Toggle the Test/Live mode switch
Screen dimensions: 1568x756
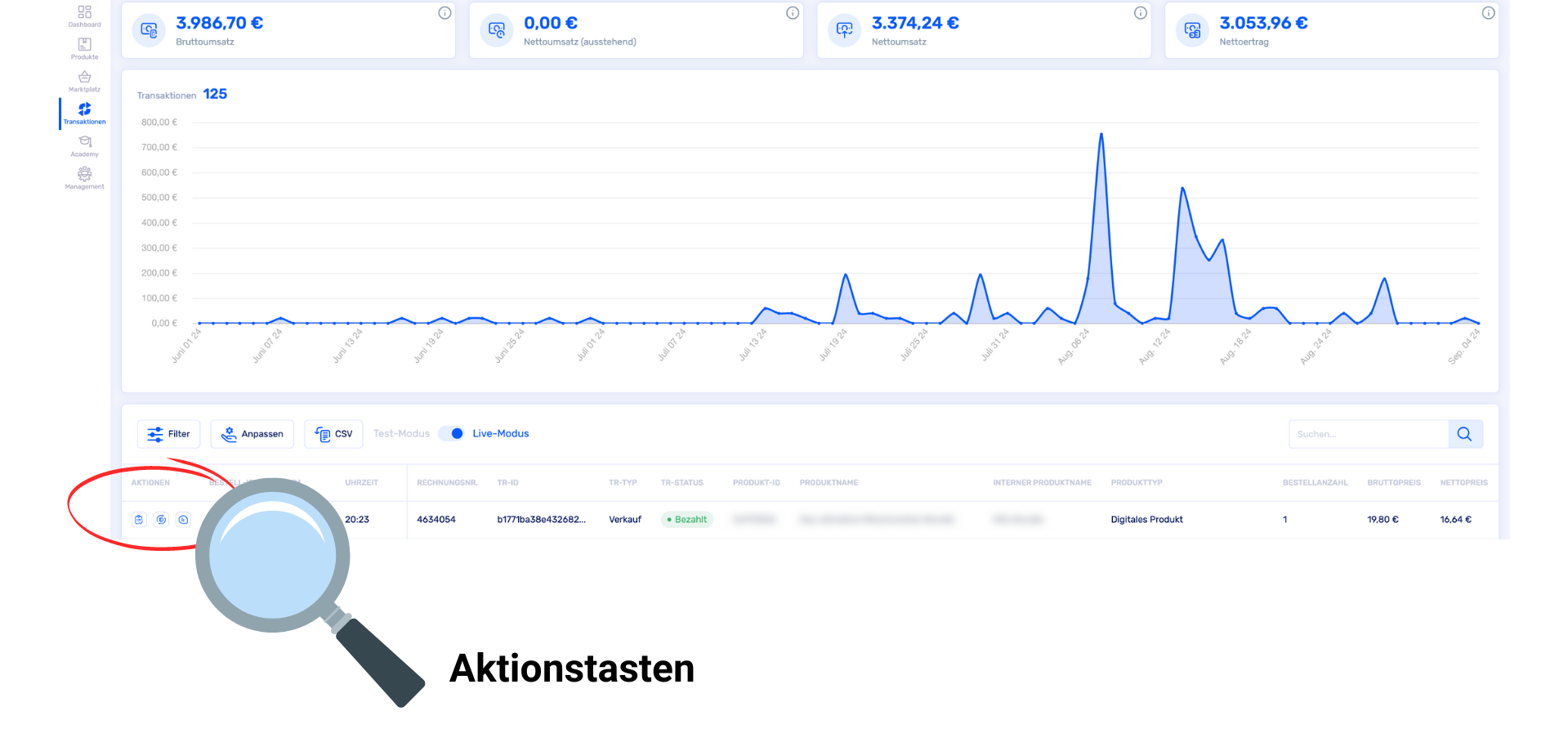451,434
